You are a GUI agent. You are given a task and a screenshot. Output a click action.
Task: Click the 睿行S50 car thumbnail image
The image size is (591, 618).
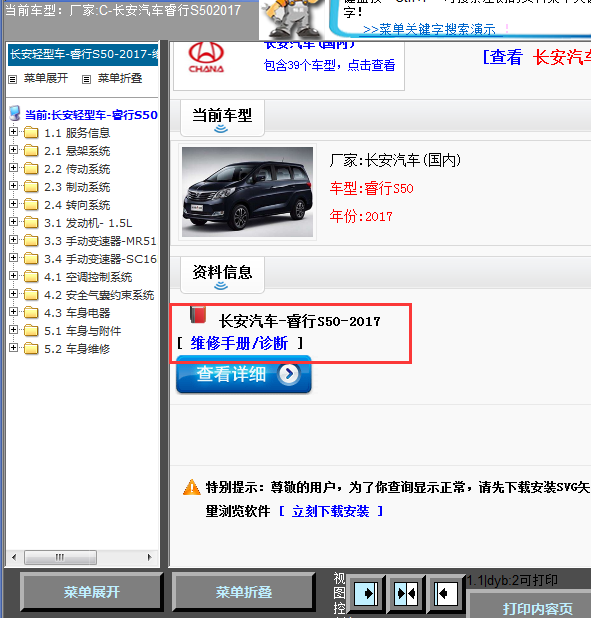point(247,192)
